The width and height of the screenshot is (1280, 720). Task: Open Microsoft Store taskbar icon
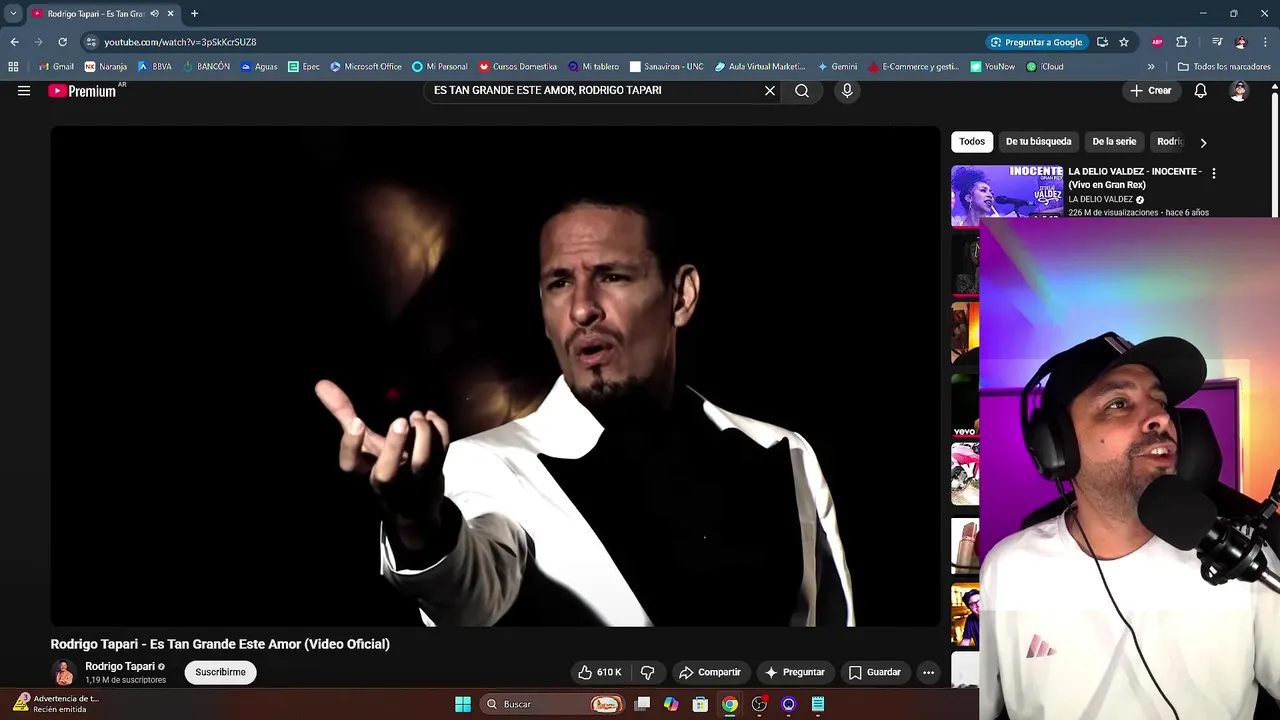(700, 704)
